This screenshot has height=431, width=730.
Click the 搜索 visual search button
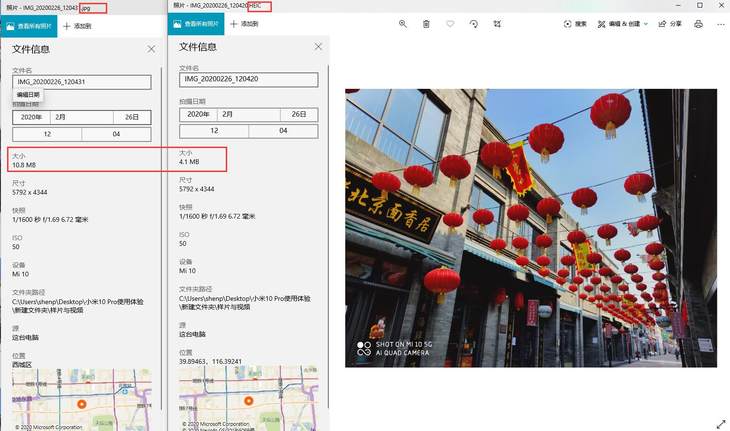tap(574, 23)
